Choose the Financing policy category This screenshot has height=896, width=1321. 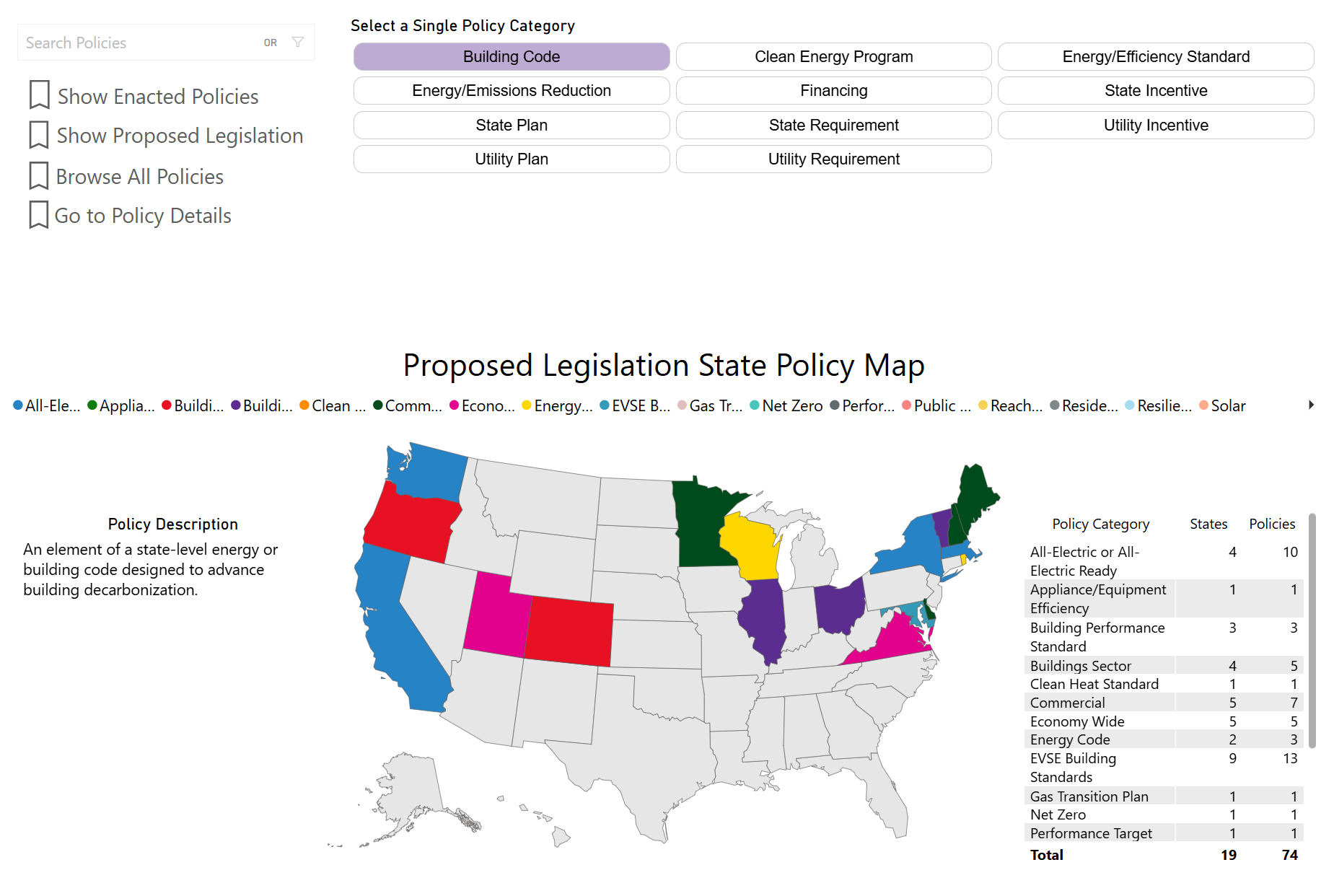click(833, 91)
